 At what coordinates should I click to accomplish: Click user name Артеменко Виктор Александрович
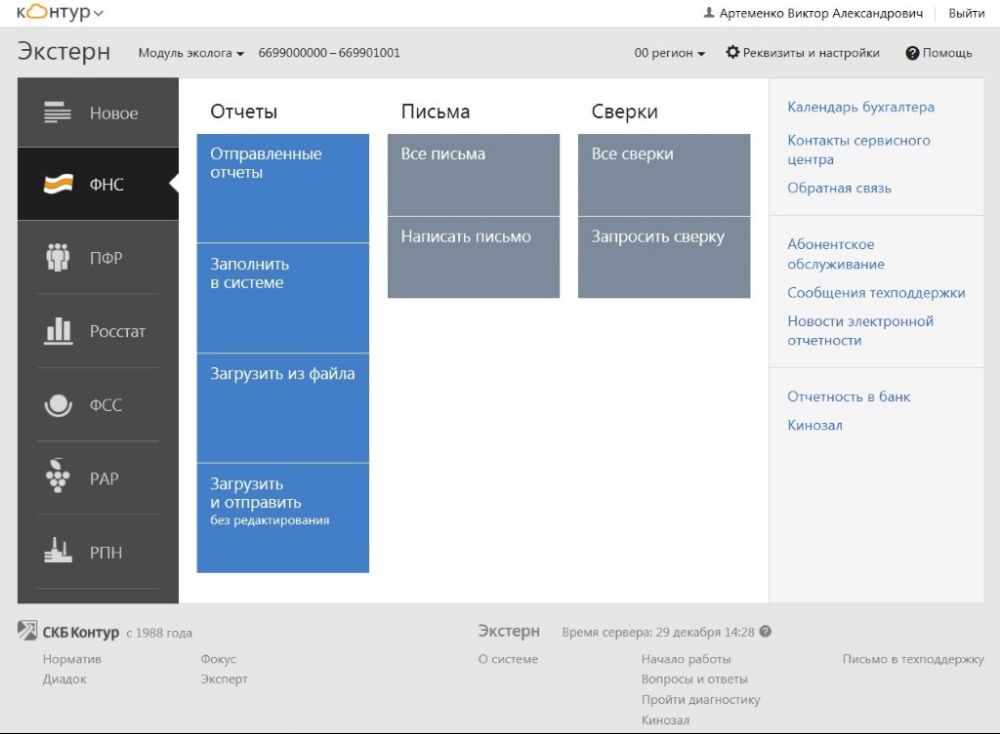[821, 13]
